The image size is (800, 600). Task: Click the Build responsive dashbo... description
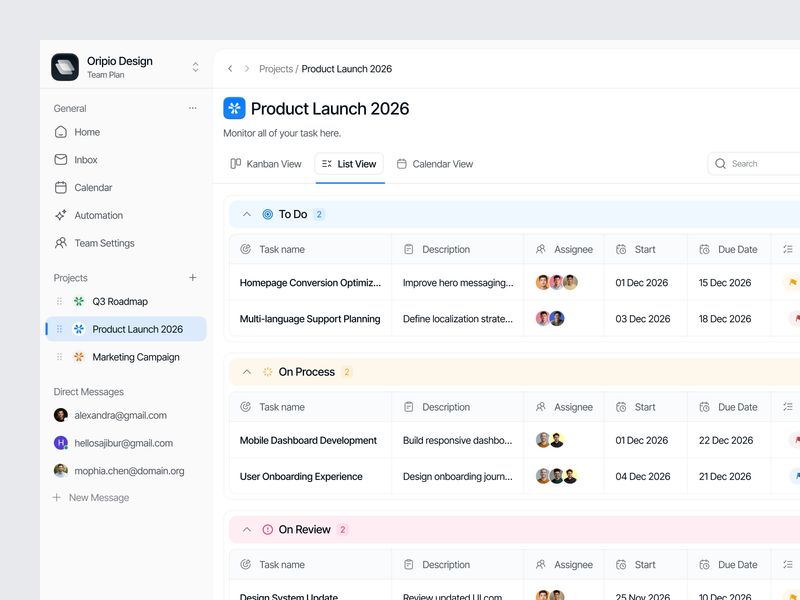tap(458, 440)
